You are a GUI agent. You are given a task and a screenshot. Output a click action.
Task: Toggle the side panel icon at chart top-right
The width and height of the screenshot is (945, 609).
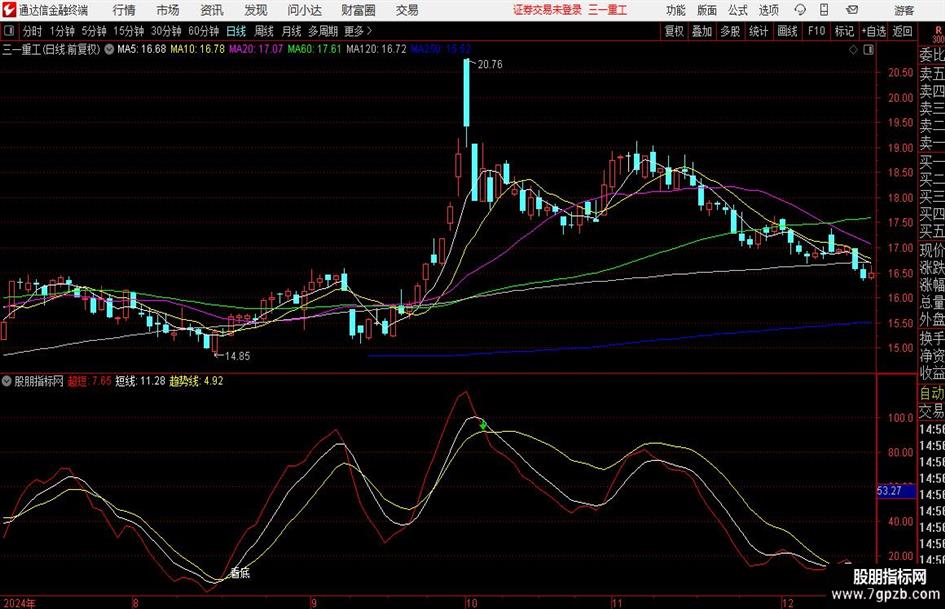[x=868, y=50]
